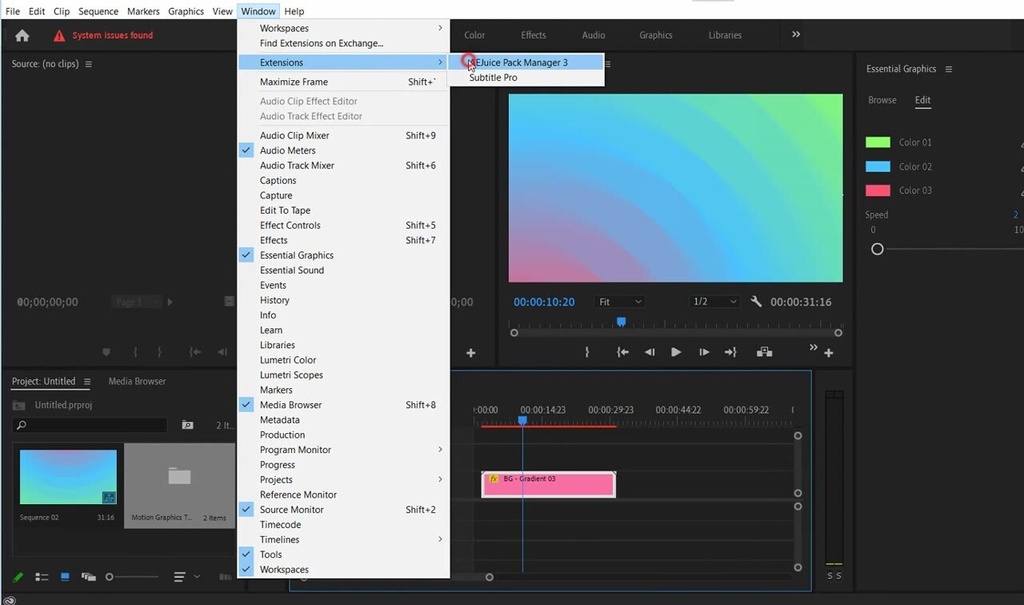The width and height of the screenshot is (1024, 605).
Task: Step back one frame in Program Monitor
Action: point(649,352)
